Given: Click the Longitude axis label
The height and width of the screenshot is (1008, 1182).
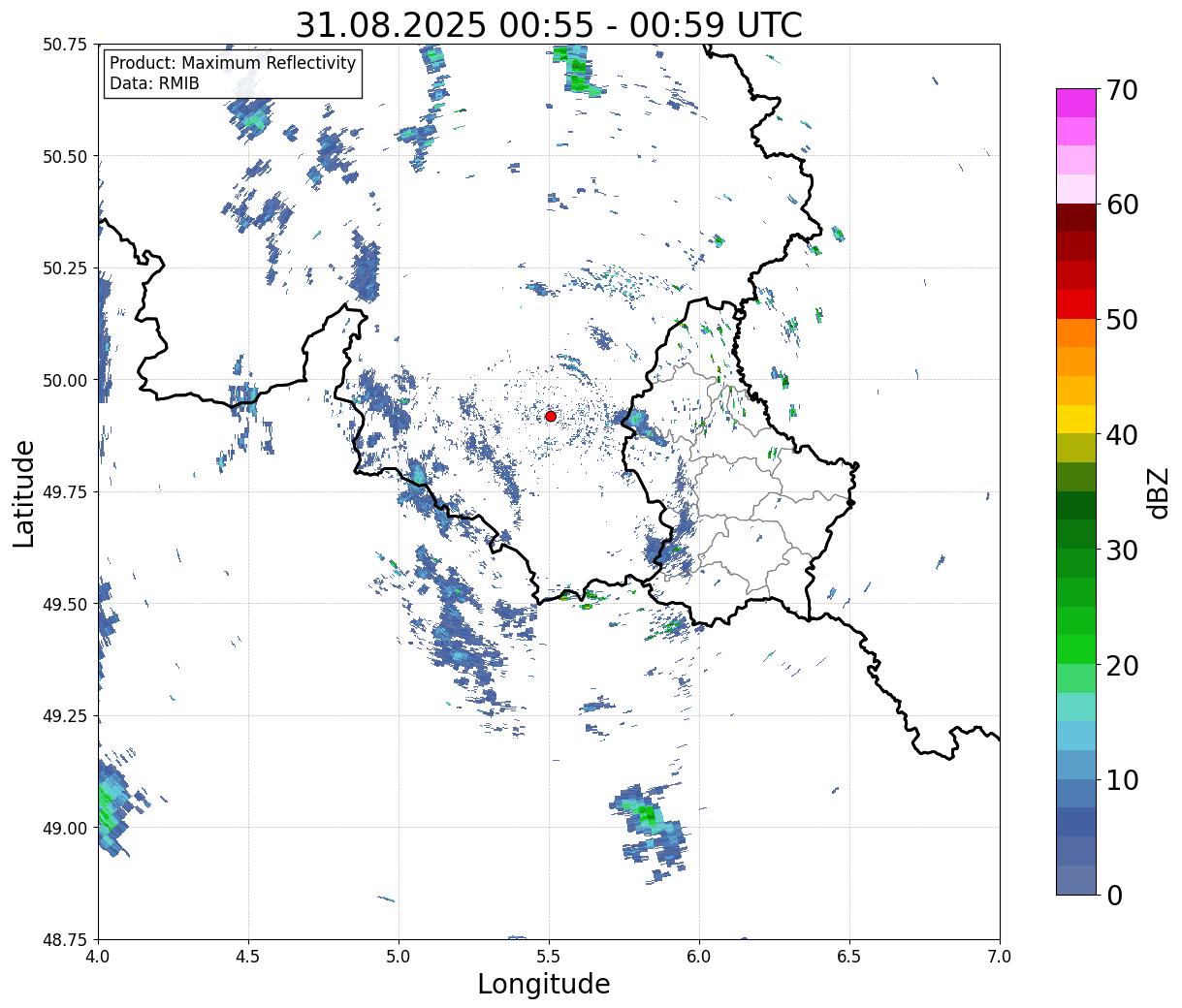Looking at the screenshot, I should coord(544,984).
